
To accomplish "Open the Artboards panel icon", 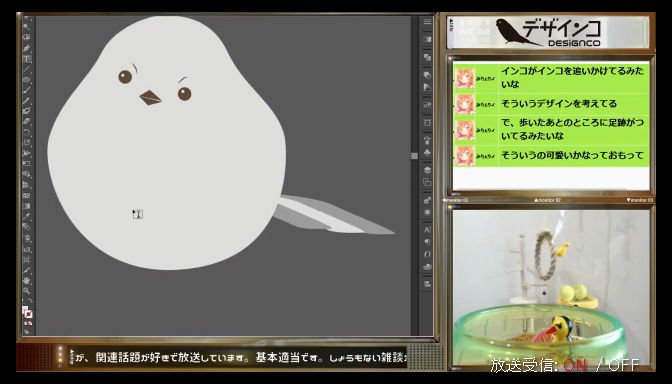I will point(427,182).
